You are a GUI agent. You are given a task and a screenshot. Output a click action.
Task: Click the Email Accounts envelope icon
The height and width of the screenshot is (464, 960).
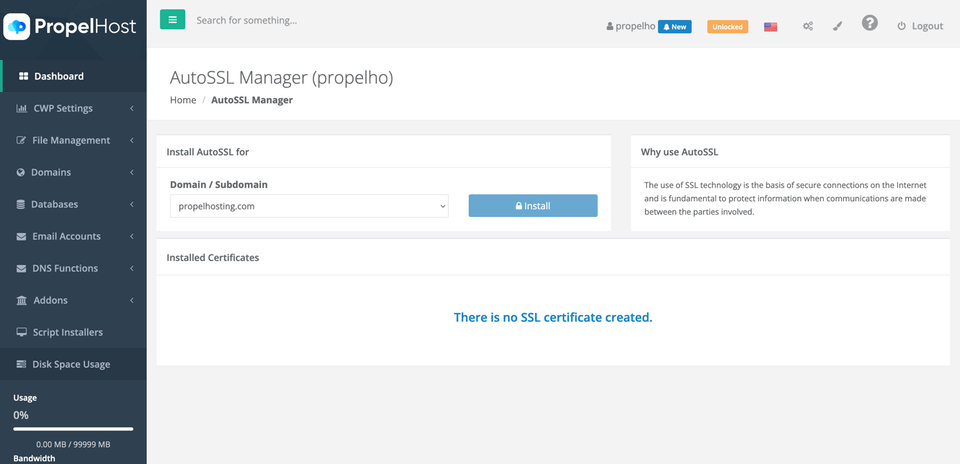(21, 236)
